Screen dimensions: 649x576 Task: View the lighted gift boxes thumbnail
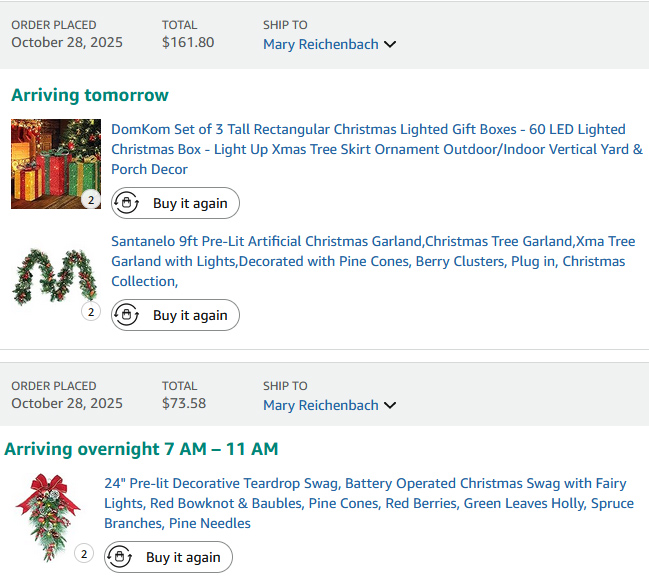(55, 163)
